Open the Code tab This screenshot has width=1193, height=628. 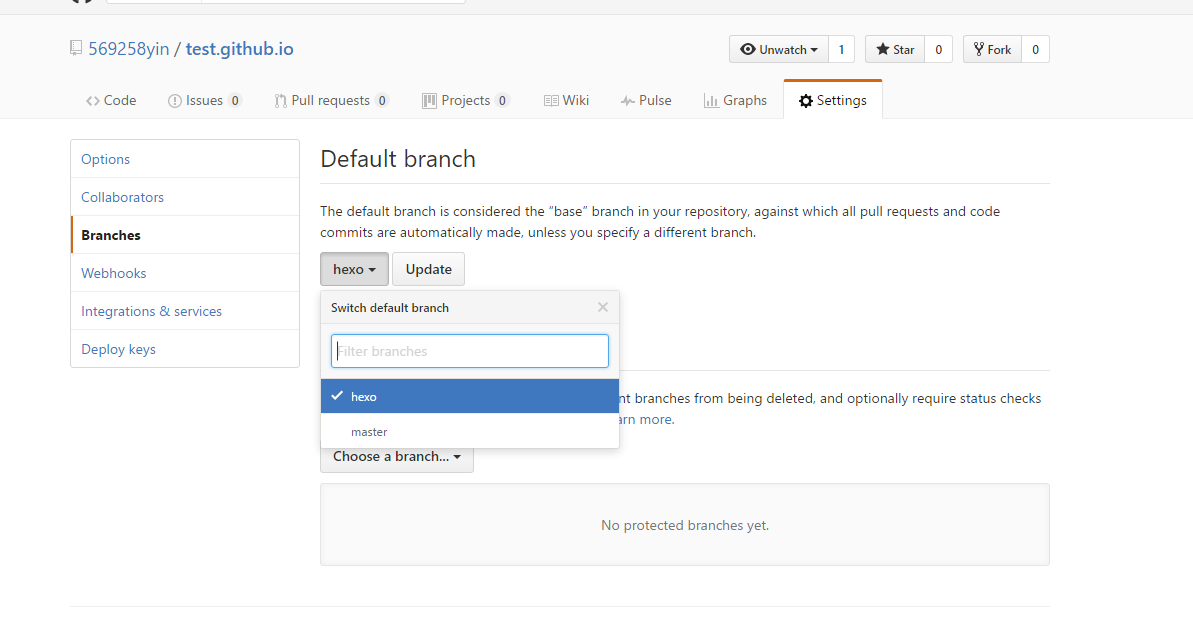(111, 100)
